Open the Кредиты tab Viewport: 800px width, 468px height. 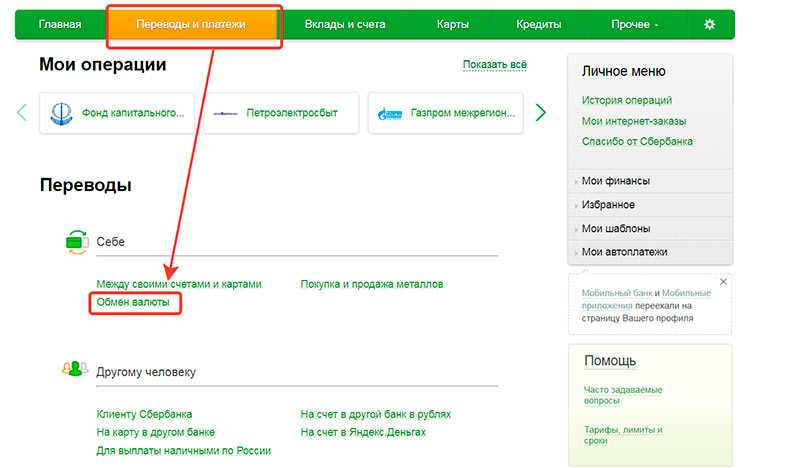pos(538,24)
